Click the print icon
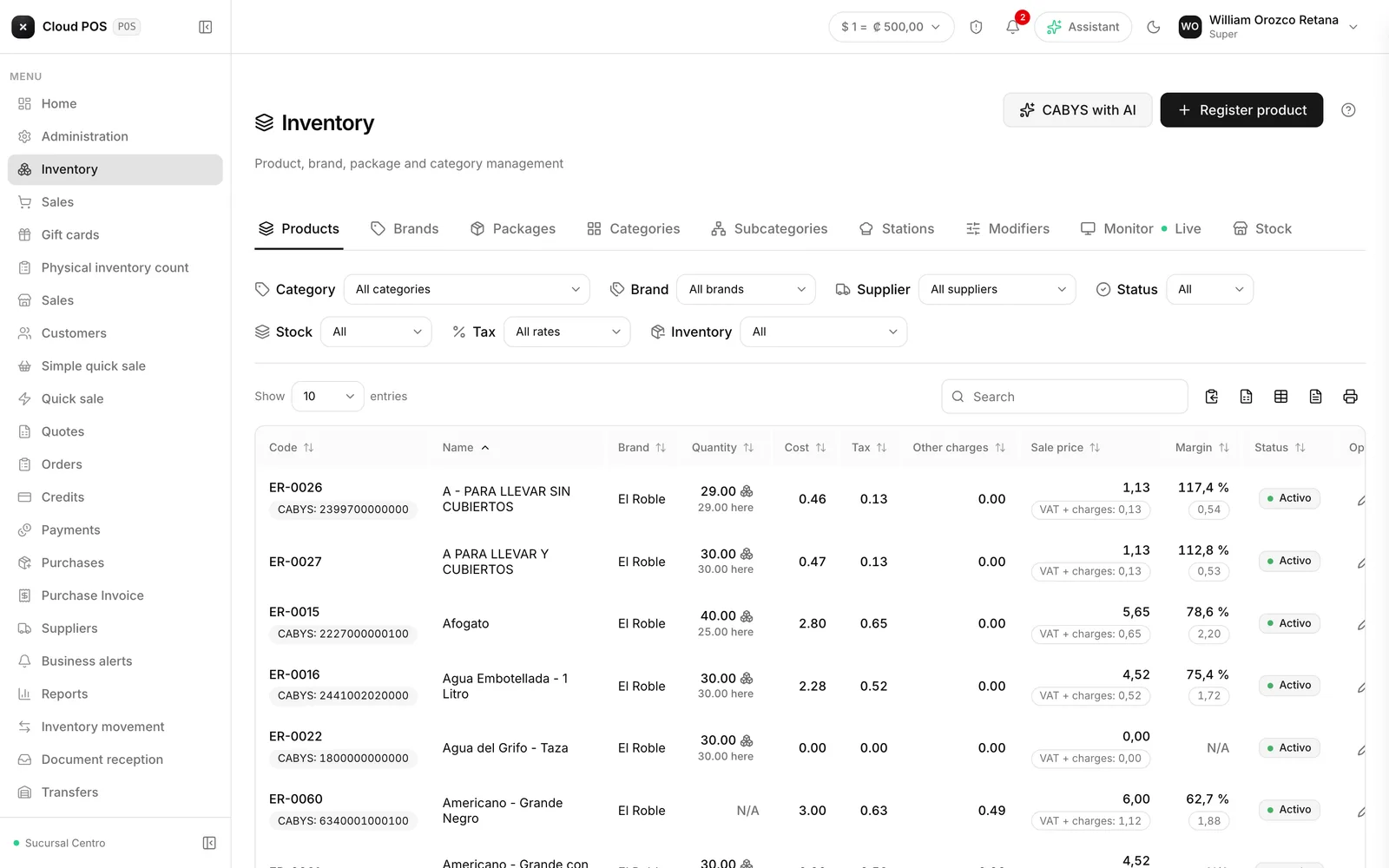 1350,397
